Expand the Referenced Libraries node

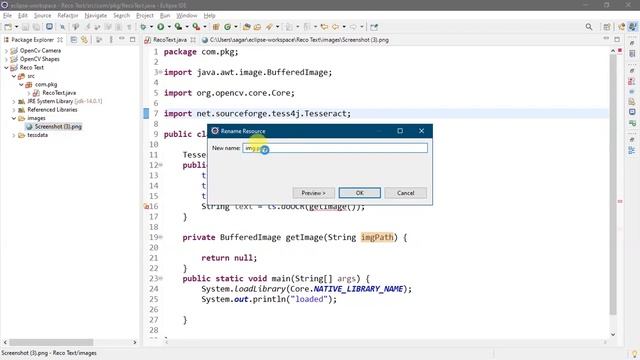13,110
